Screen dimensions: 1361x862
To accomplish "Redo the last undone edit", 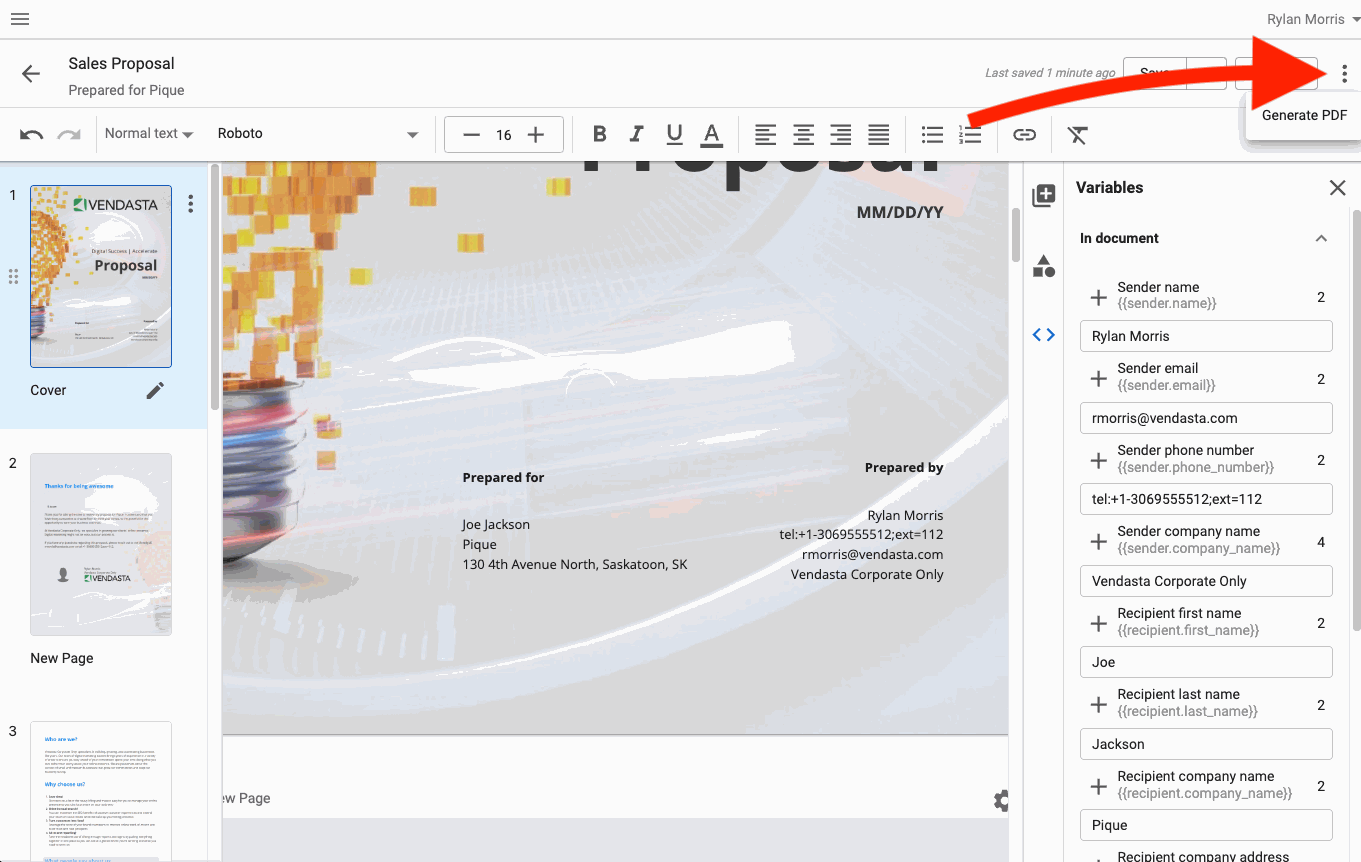I will click(x=69, y=135).
